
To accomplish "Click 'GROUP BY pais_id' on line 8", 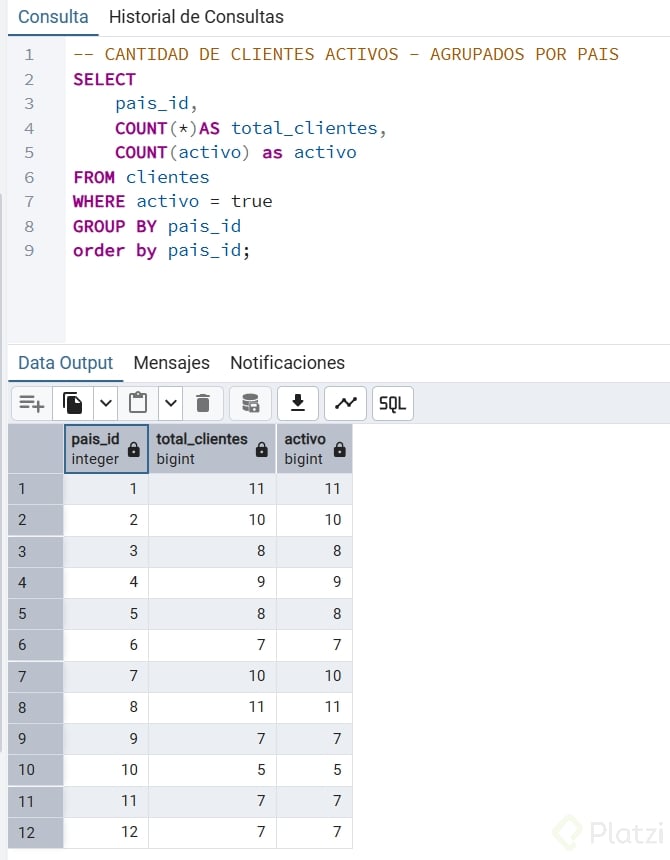I will 157,226.
